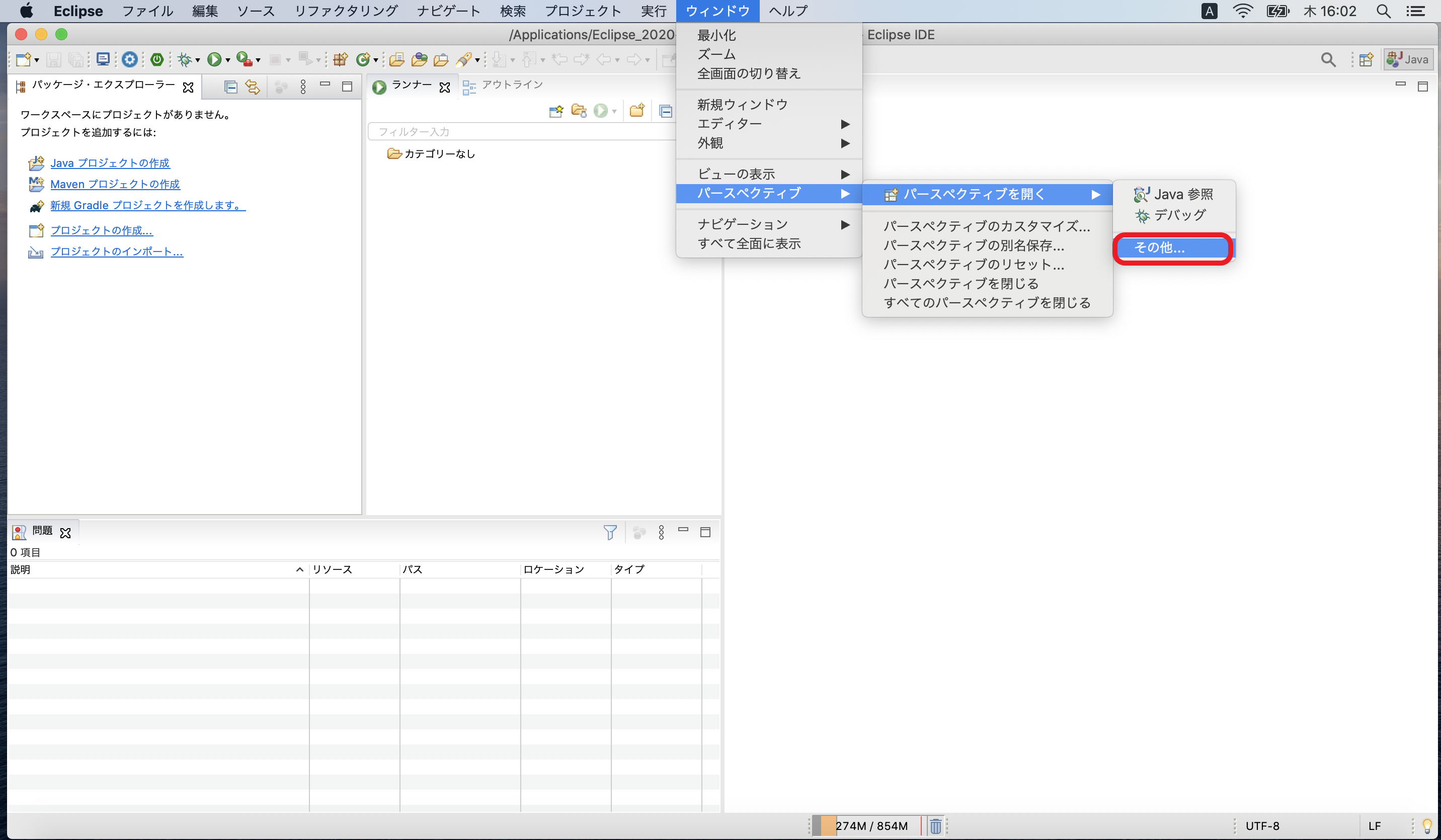Click the Maven プロジェクトの作成 link
This screenshot has height=840, width=1441.
115,184
